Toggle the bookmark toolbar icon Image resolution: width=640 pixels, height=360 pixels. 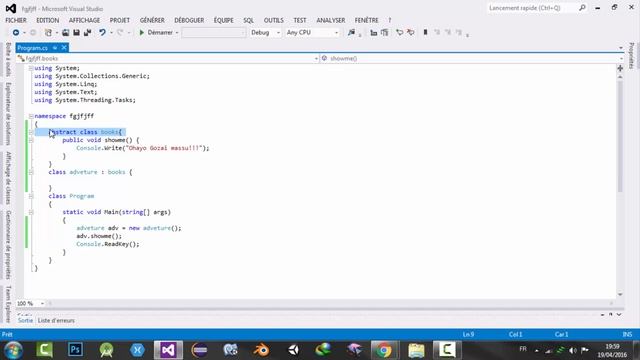[425, 32]
